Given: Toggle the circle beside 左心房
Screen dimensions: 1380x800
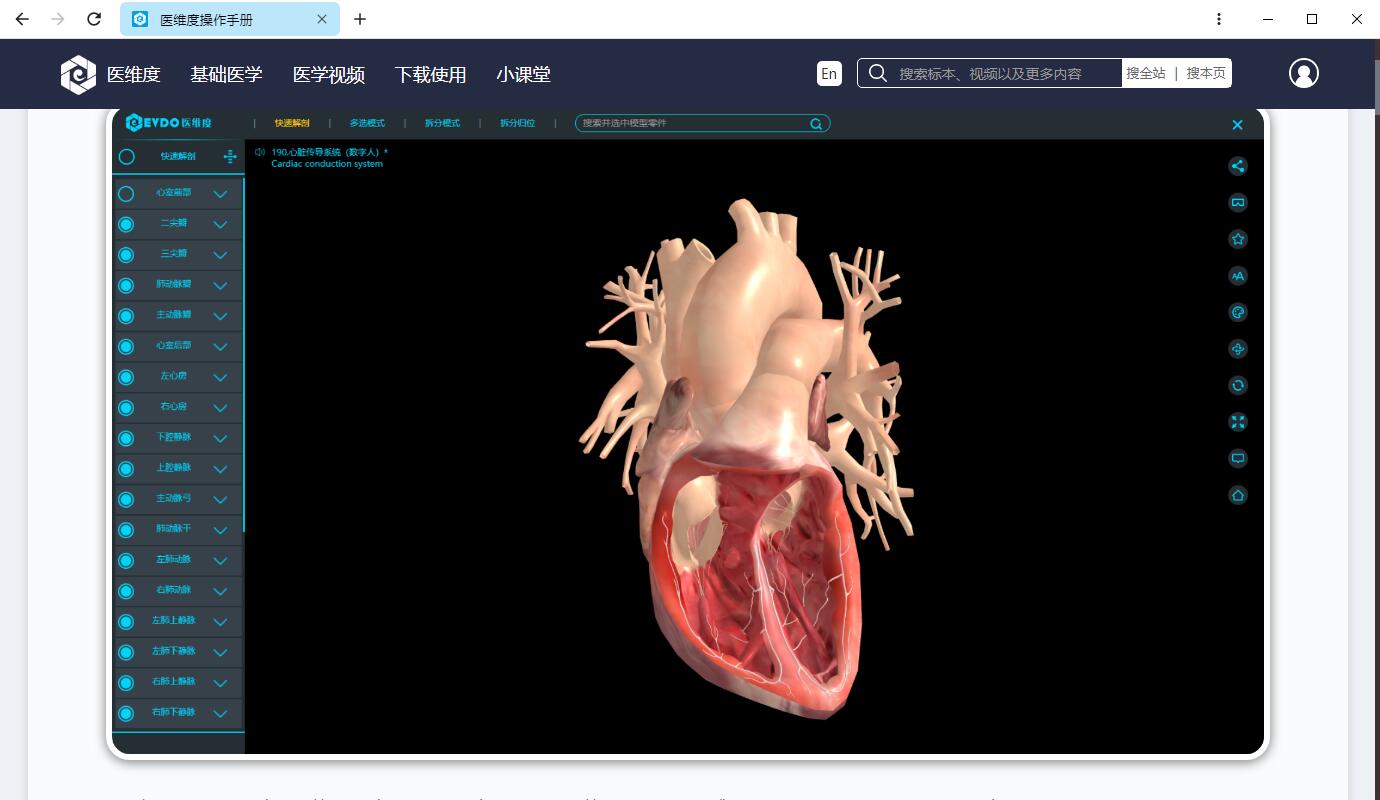Looking at the screenshot, I should click(x=126, y=376).
